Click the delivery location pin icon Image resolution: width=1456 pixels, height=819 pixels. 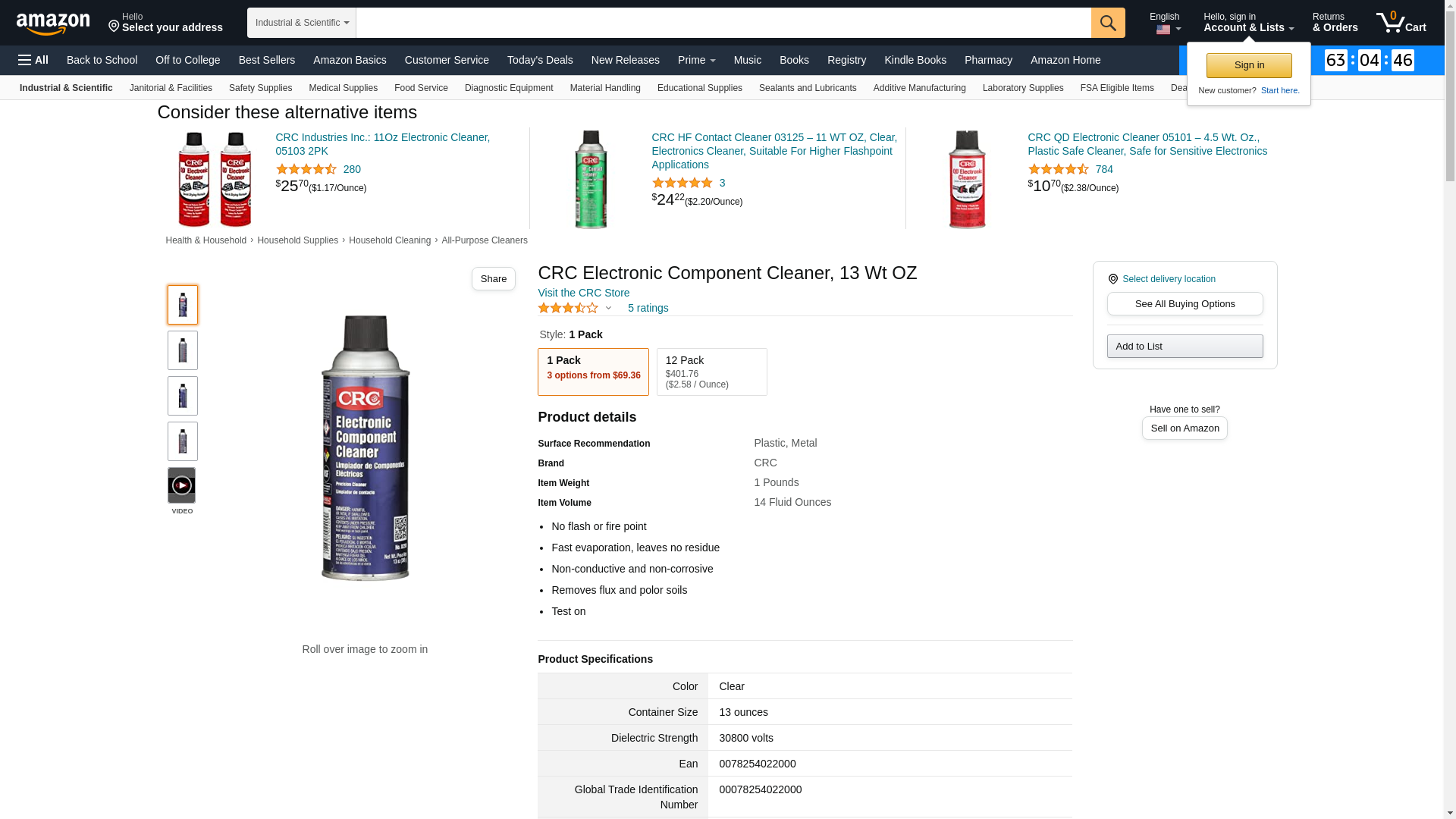pyautogui.click(x=1113, y=279)
